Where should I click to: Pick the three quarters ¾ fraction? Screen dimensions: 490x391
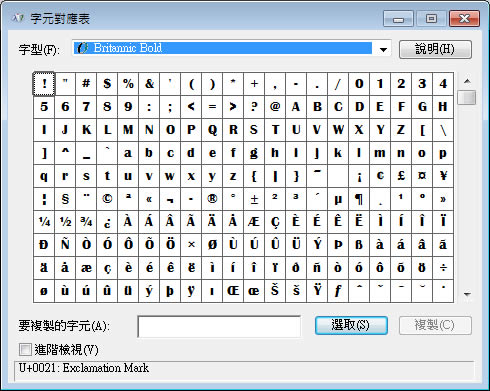pyautogui.click(x=86, y=222)
